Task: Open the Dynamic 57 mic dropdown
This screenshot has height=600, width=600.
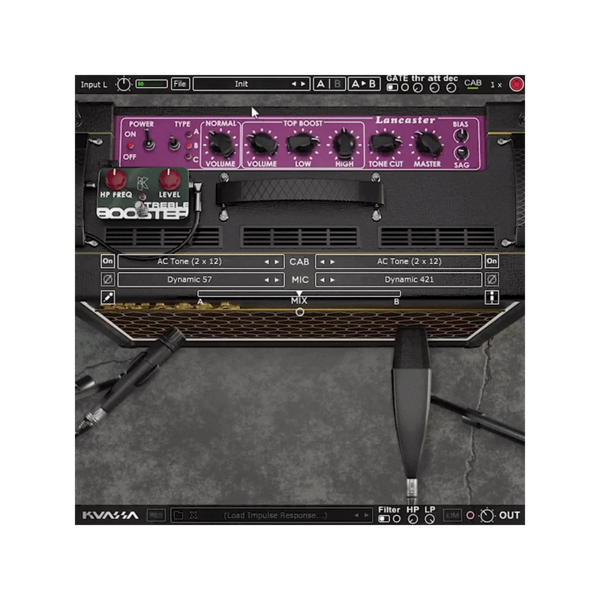Action: [x=201, y=280]
